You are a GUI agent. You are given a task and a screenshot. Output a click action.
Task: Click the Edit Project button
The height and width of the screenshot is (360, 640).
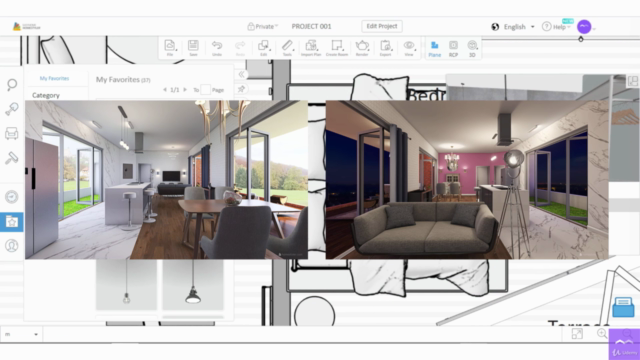tap(382, 26)
